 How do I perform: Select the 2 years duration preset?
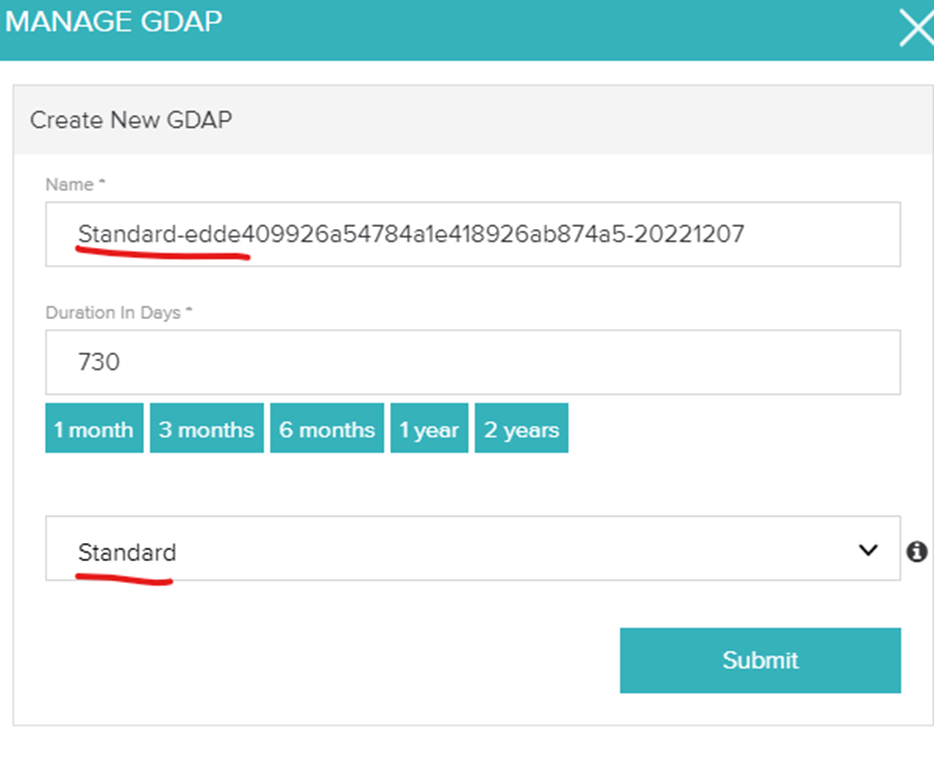(x=521, y=428)
